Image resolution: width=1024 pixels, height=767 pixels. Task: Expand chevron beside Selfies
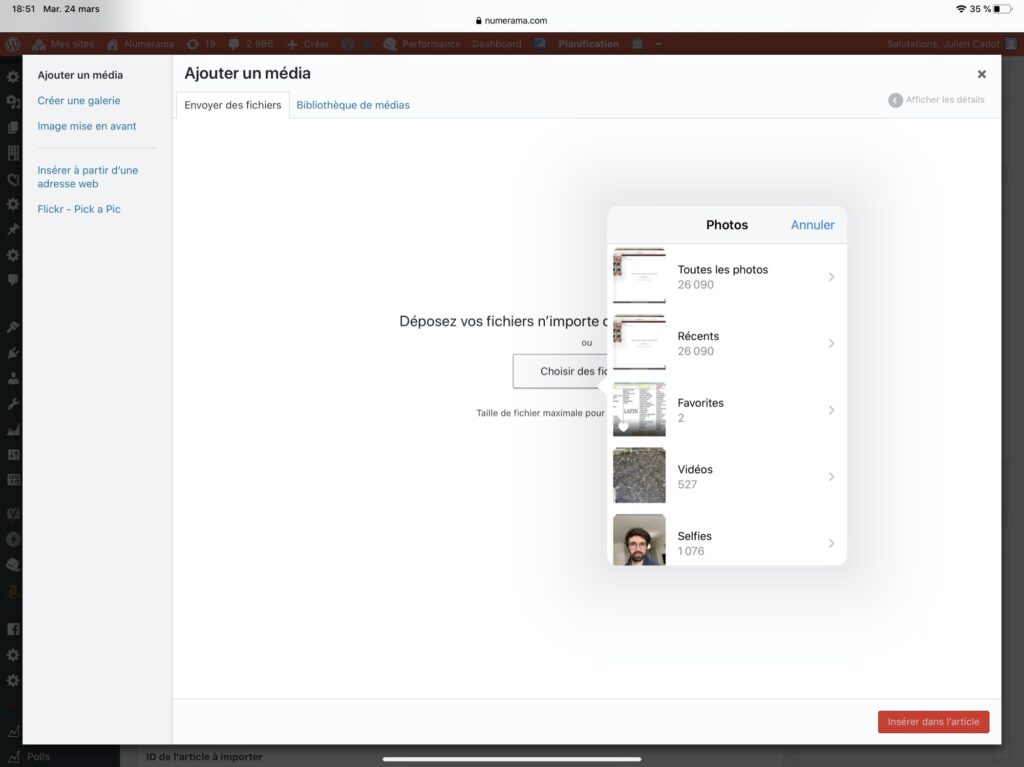coord(831,544)
